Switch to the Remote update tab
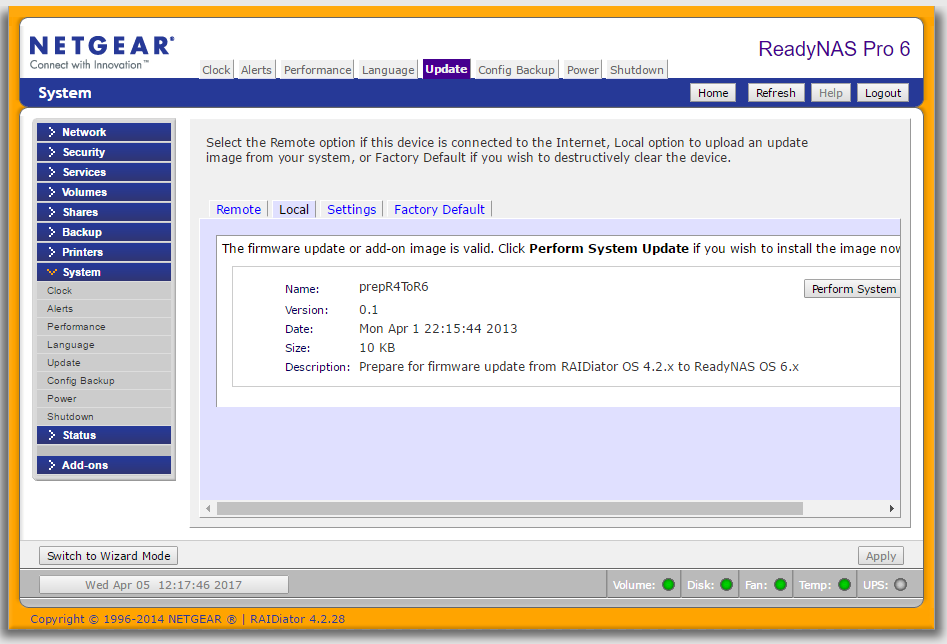The width and height of the screenshot is (947, 644). click(239, 210)
